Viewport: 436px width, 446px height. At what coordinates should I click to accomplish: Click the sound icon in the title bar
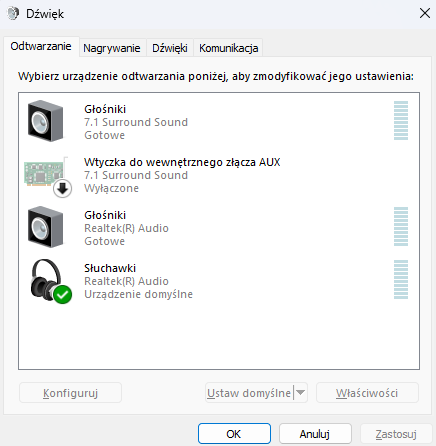pyautogui.click(x=13, y=14)
